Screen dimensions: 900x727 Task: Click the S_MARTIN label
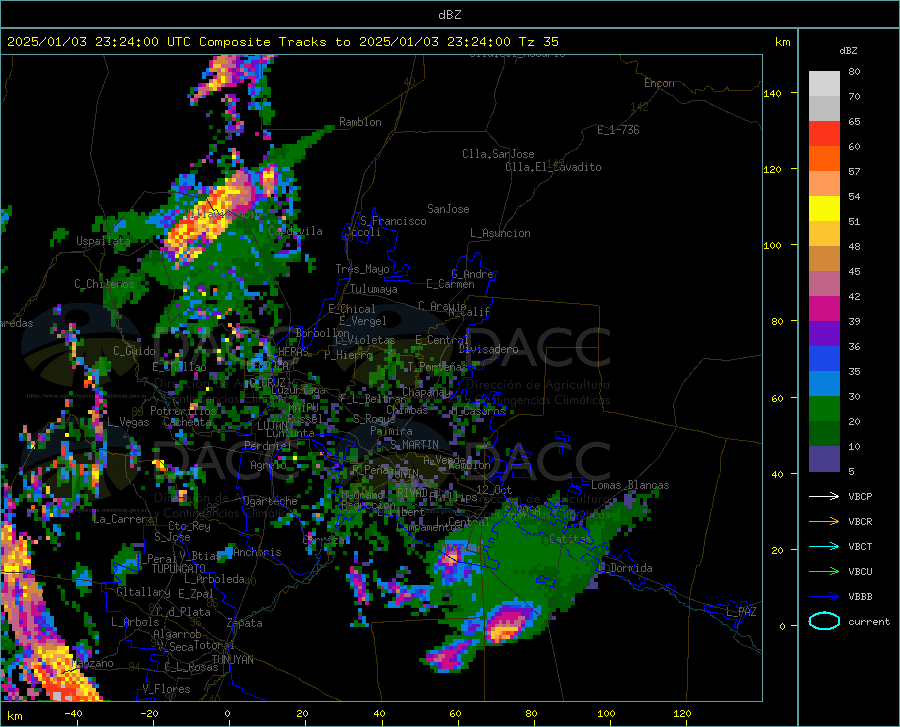point(414,445)
